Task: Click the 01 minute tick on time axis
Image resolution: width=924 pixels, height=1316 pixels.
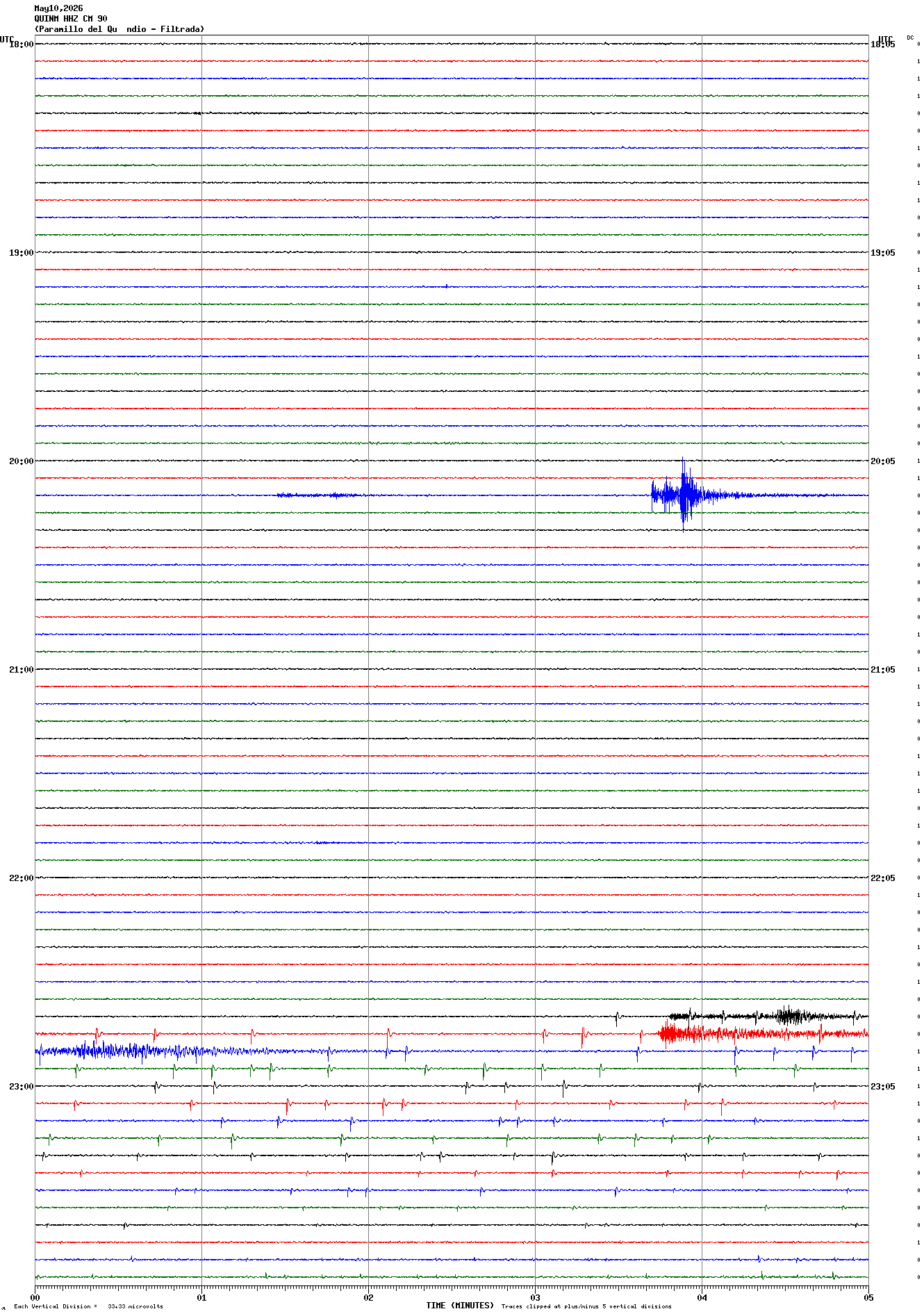Action: coord(201,1297)
